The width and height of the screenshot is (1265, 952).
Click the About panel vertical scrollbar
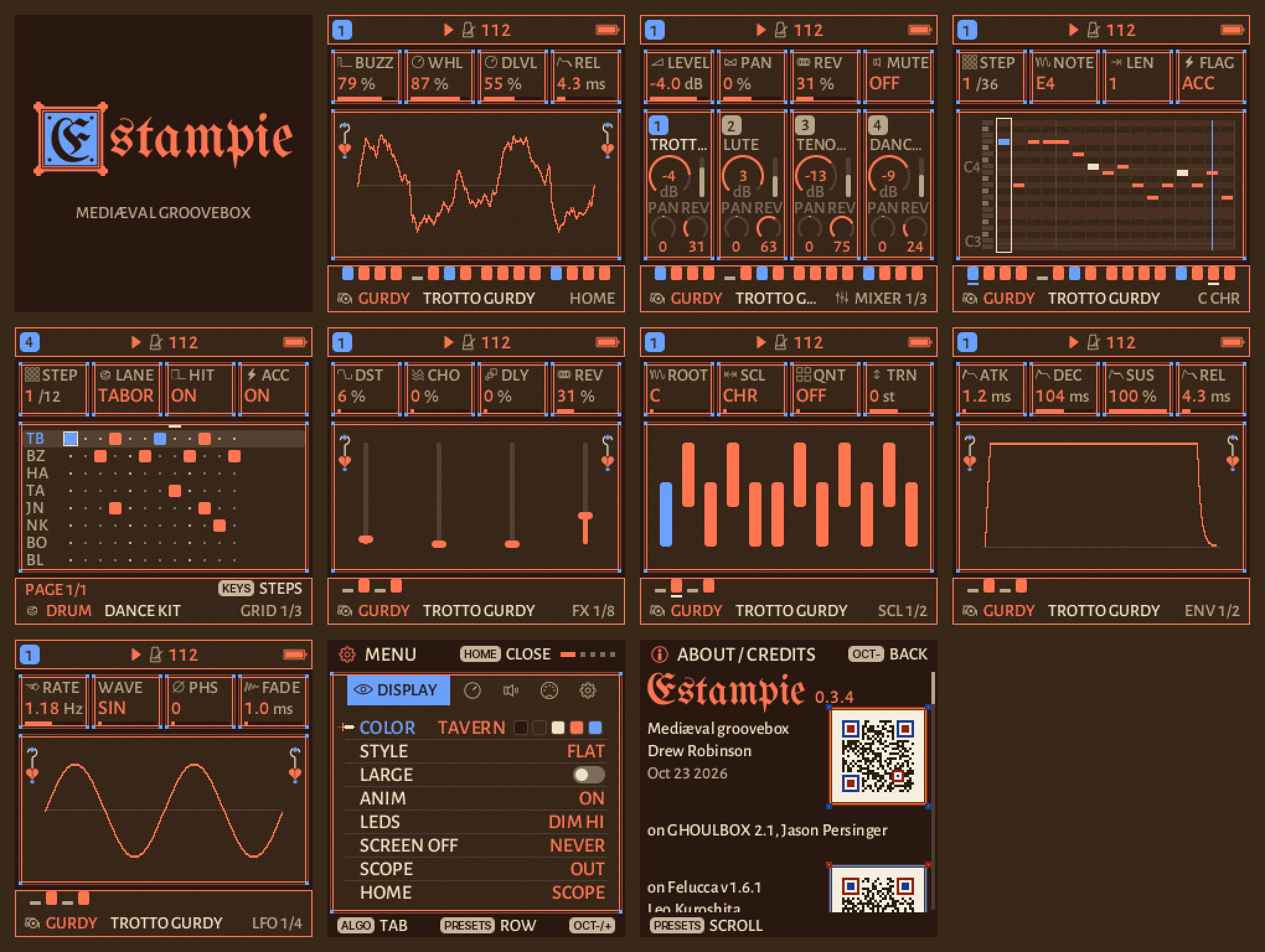[932, 792]
